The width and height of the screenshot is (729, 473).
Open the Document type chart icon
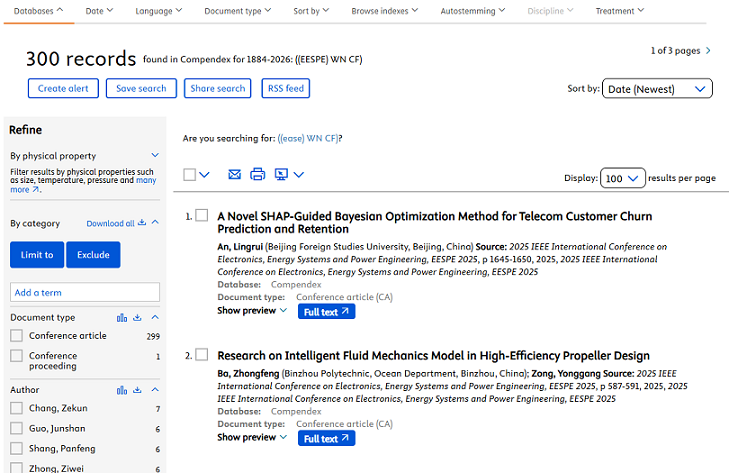point(122,318)
